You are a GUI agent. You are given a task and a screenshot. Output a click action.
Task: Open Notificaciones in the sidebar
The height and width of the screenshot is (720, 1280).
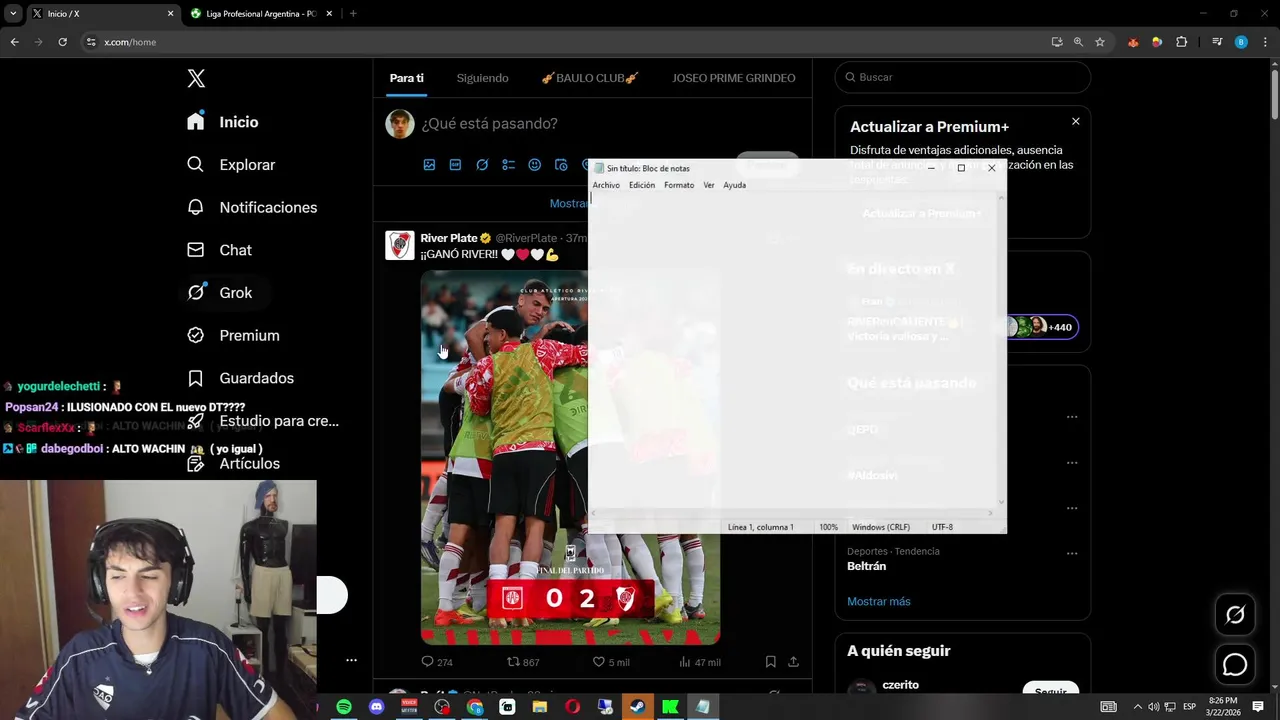pyautogui.click(x=252, y=207)
